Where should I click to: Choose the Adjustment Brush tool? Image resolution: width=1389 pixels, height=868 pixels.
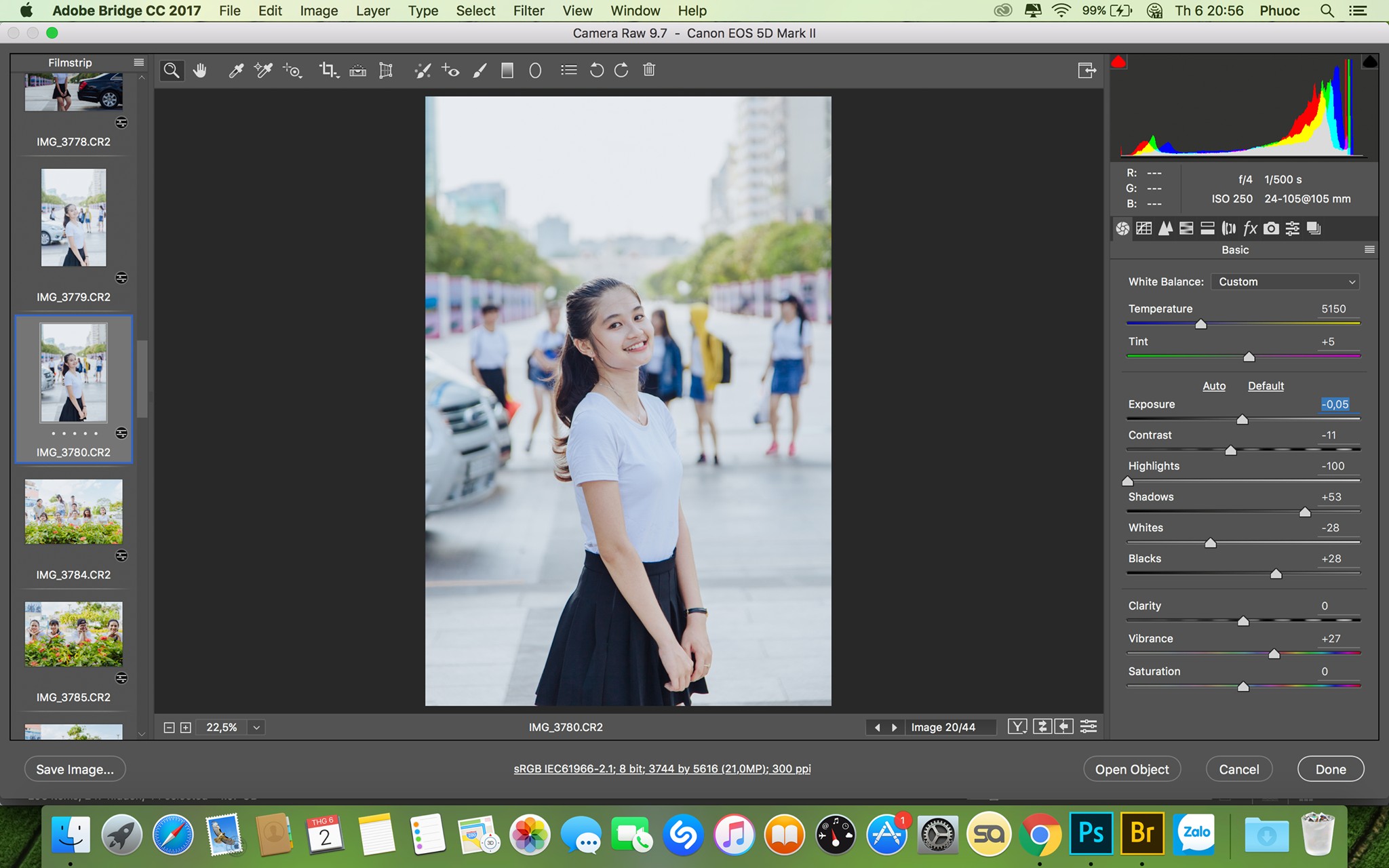pyautogui.click(x=480, y=70)
